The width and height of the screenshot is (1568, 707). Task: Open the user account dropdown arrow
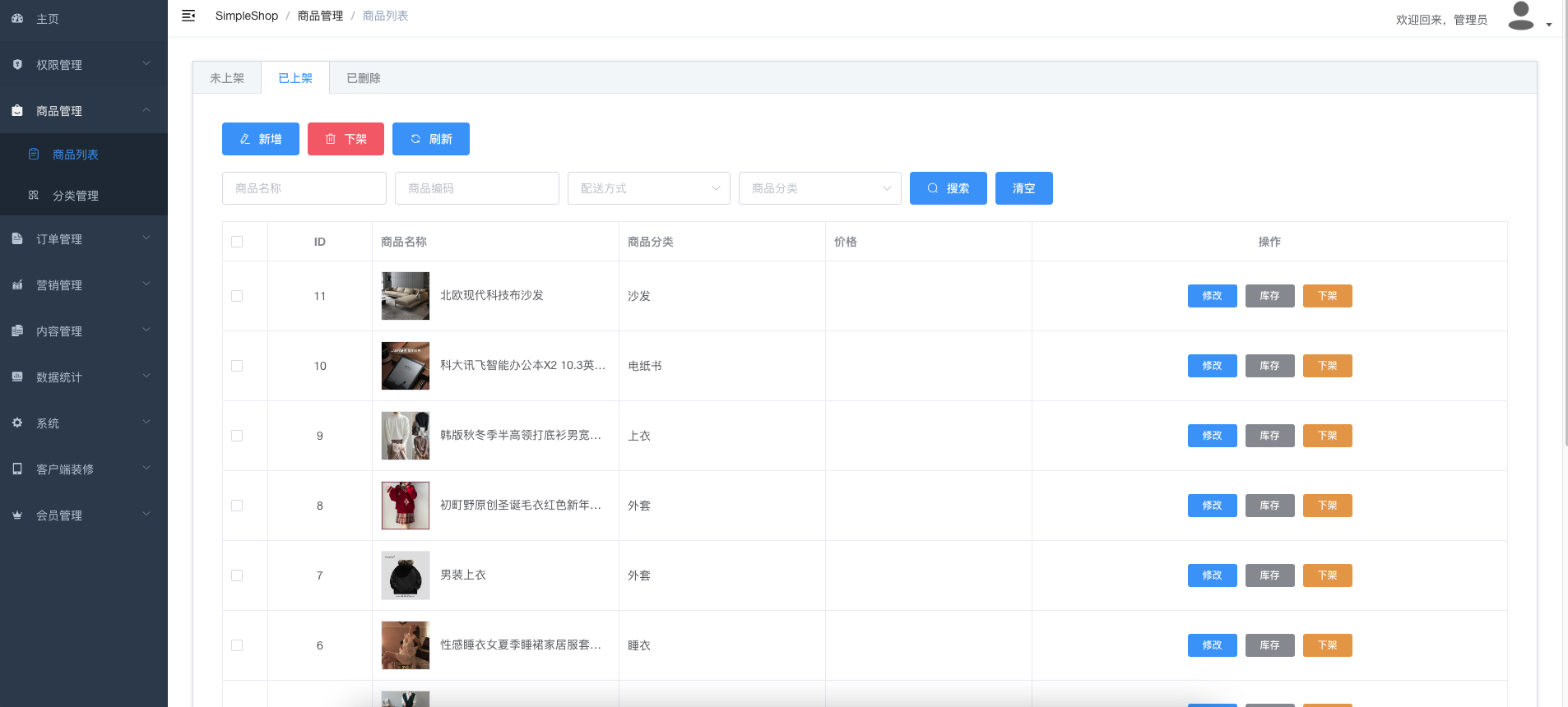1549,25
